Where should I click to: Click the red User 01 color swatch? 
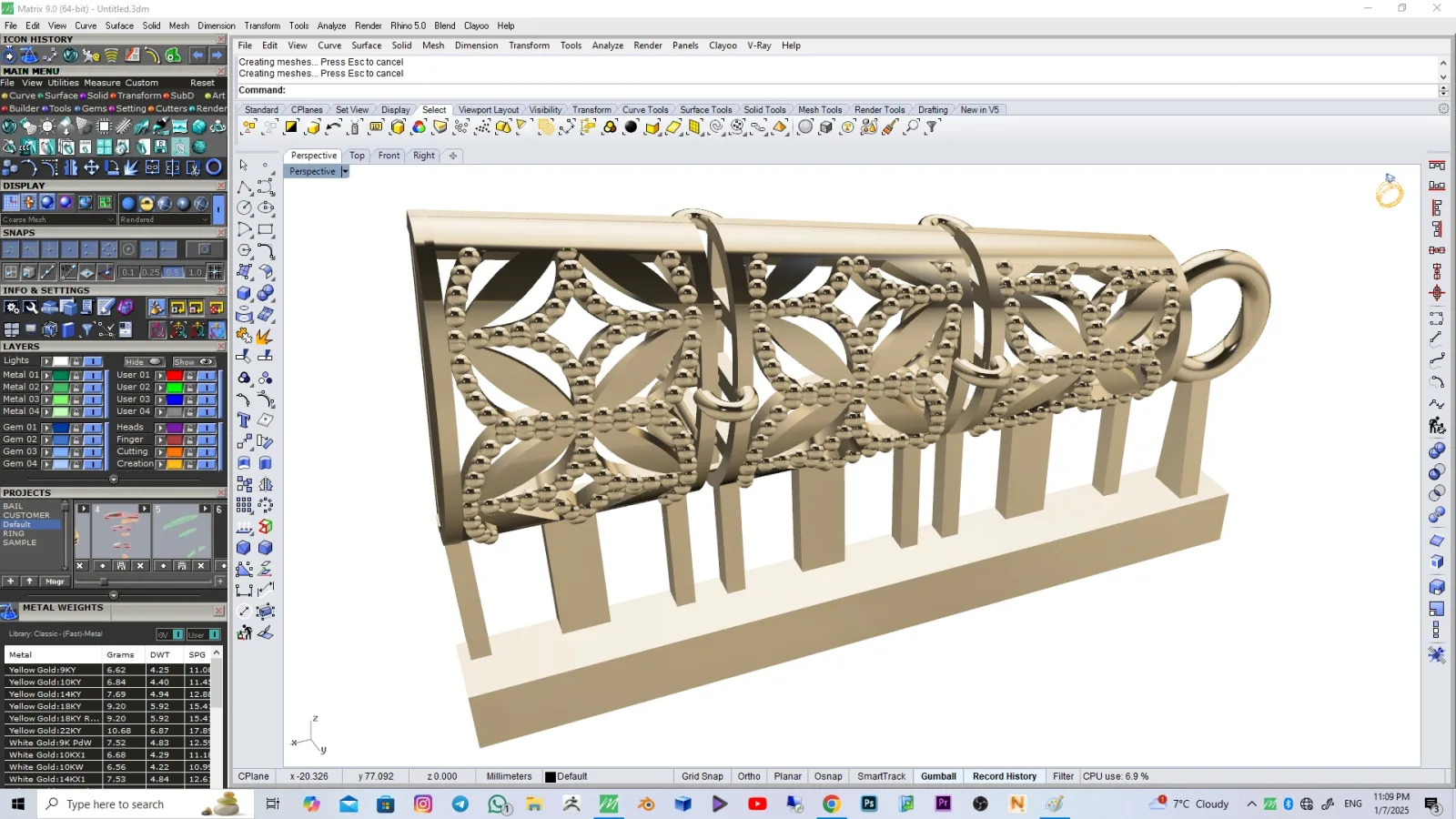[174, 375]
